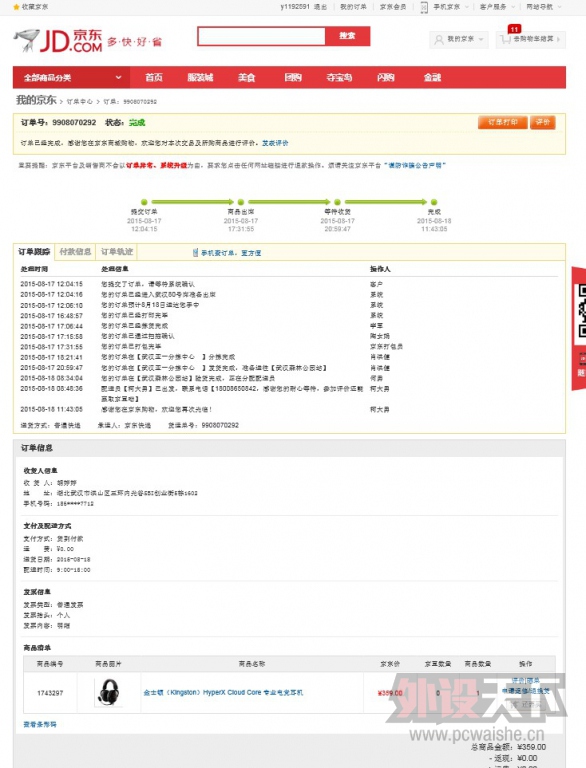Viewport: 586px width, 768px height.
Task: Click the 查看条形码 link
Action: click(x=40, y=724)
